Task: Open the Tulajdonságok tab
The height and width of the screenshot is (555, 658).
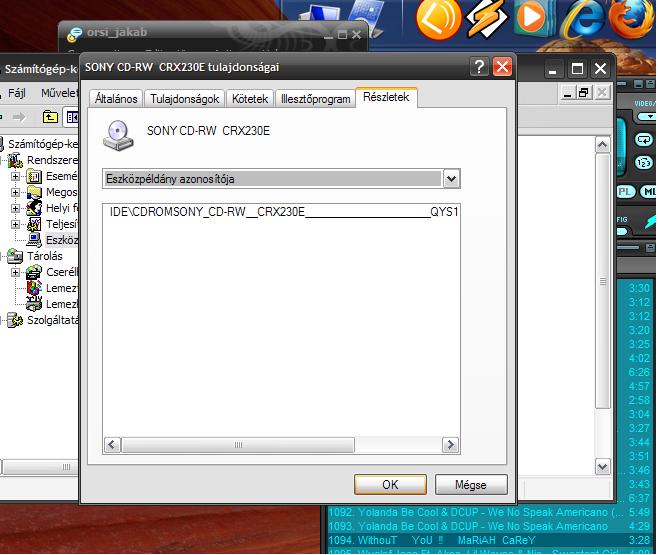Action: (x=184, y=99)
